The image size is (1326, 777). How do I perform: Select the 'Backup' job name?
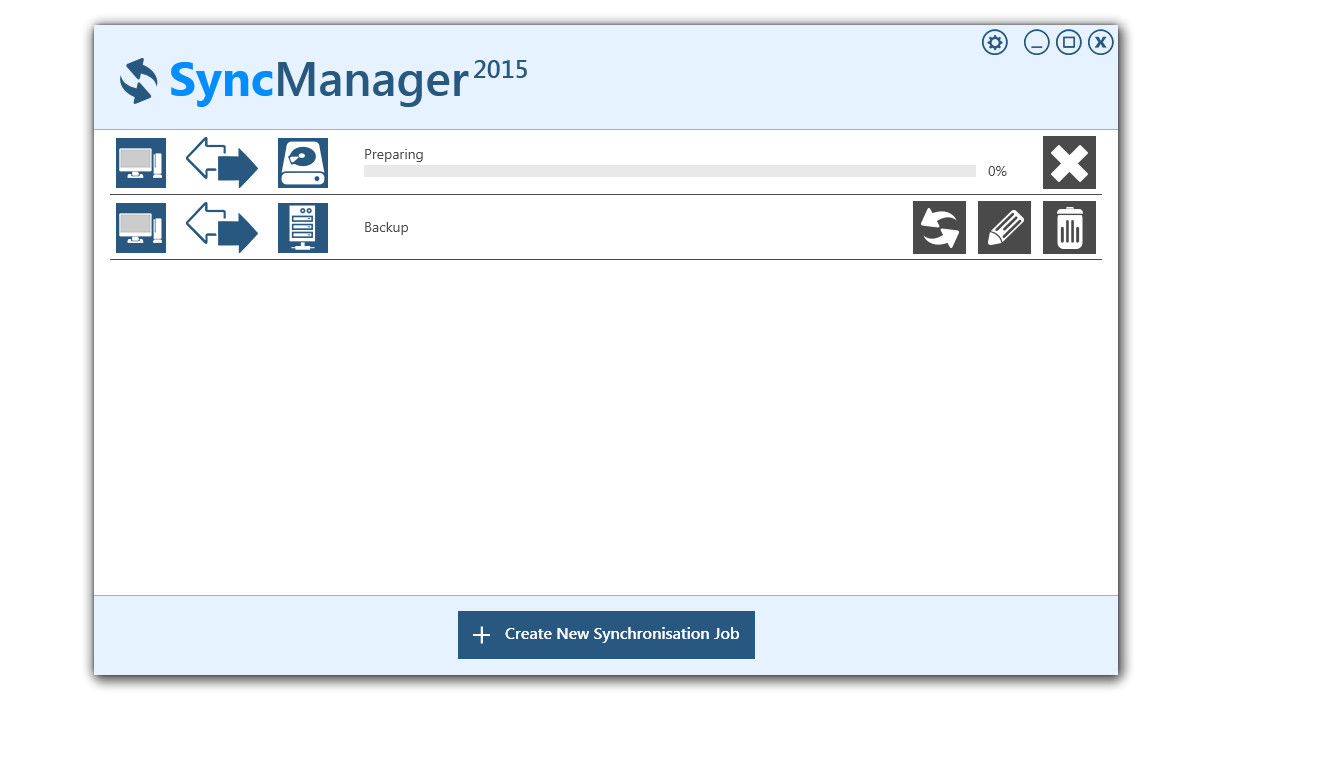pos(386,227)
